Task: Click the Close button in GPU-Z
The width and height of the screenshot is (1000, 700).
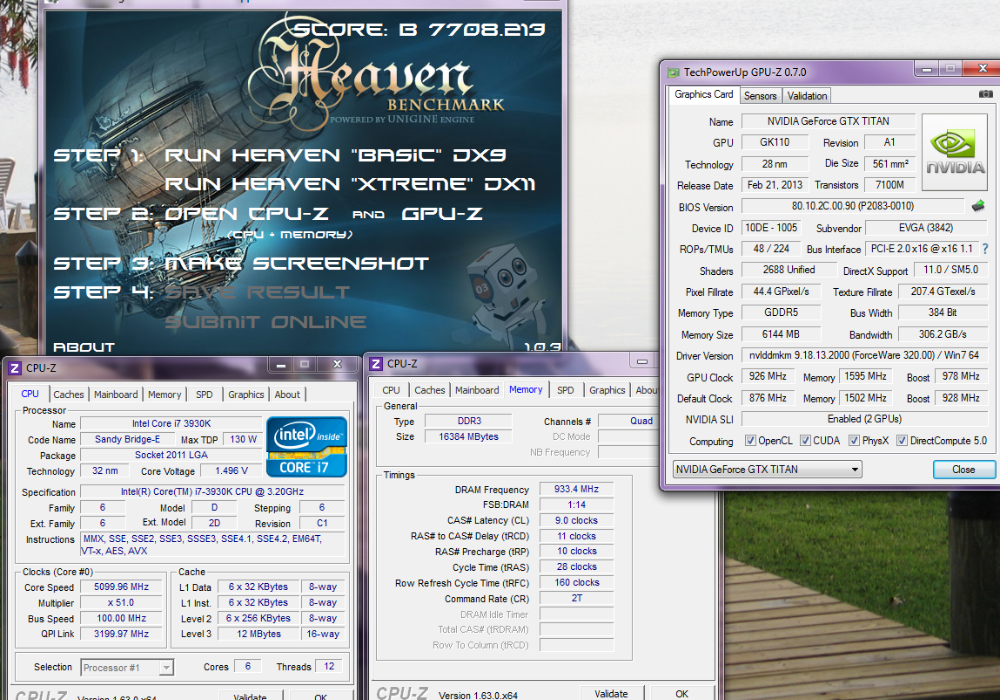Action: 964,469
